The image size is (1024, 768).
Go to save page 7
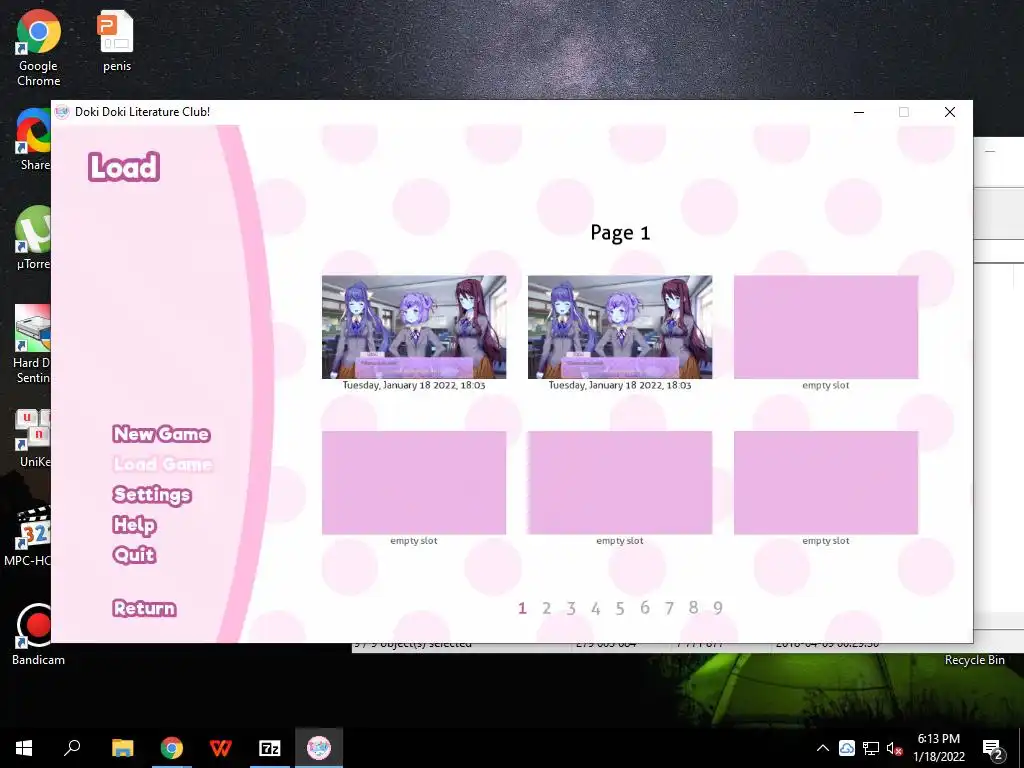669,608
